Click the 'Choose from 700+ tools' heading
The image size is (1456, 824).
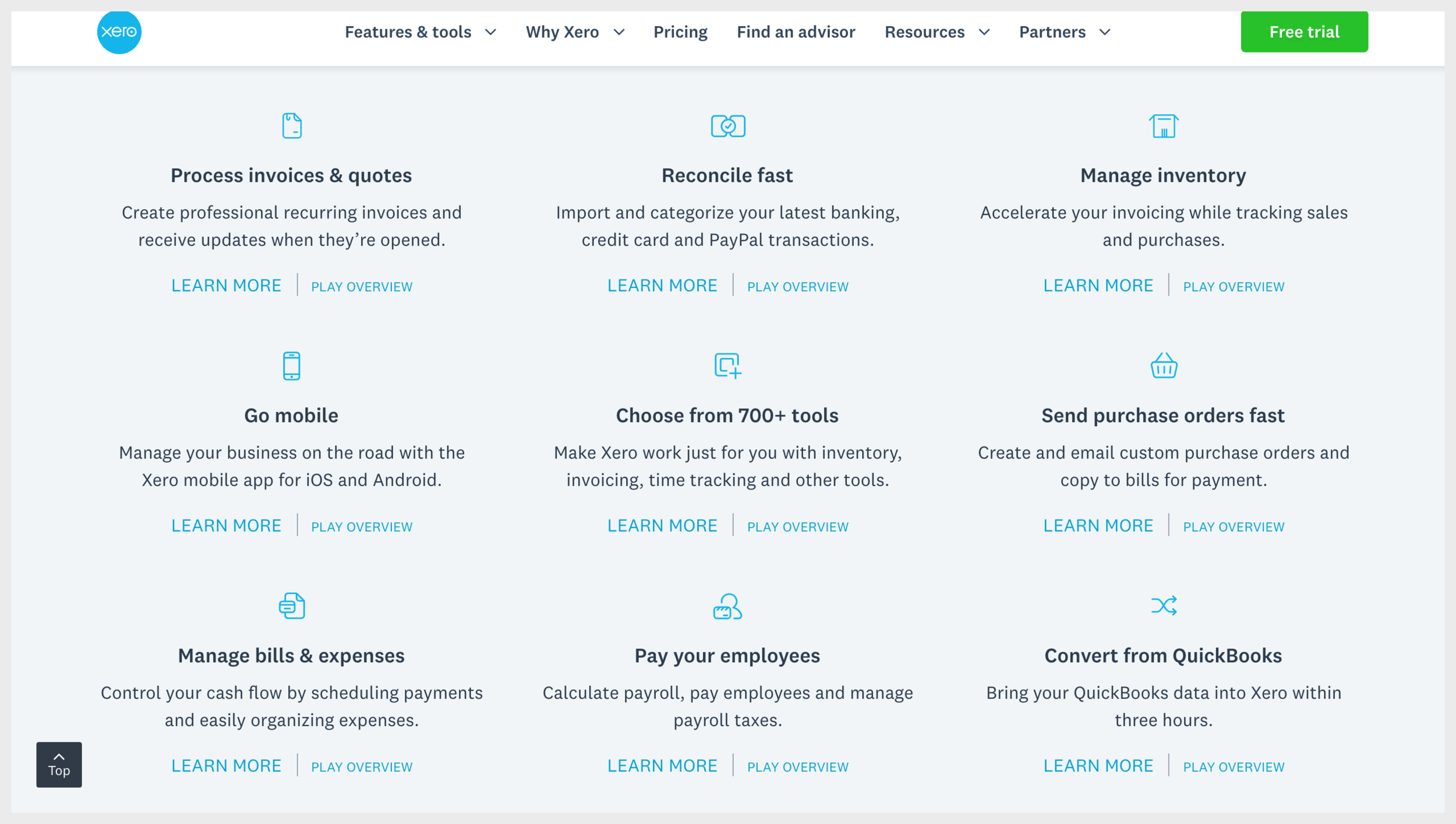pos(727,415)
